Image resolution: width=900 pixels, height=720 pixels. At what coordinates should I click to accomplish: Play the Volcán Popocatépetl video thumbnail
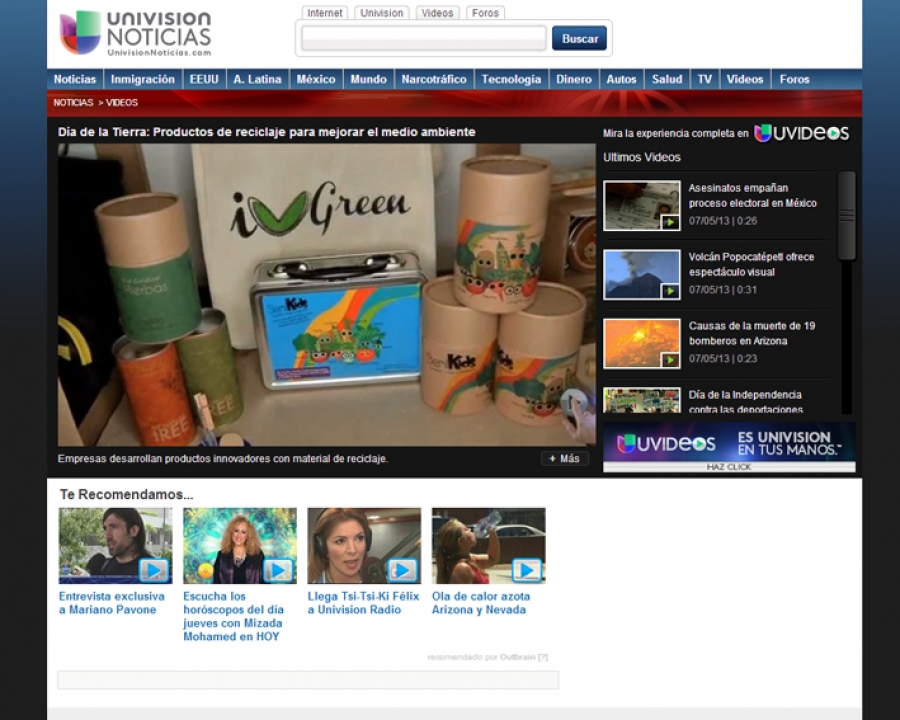pyautogui.click(x=641, y=275)
